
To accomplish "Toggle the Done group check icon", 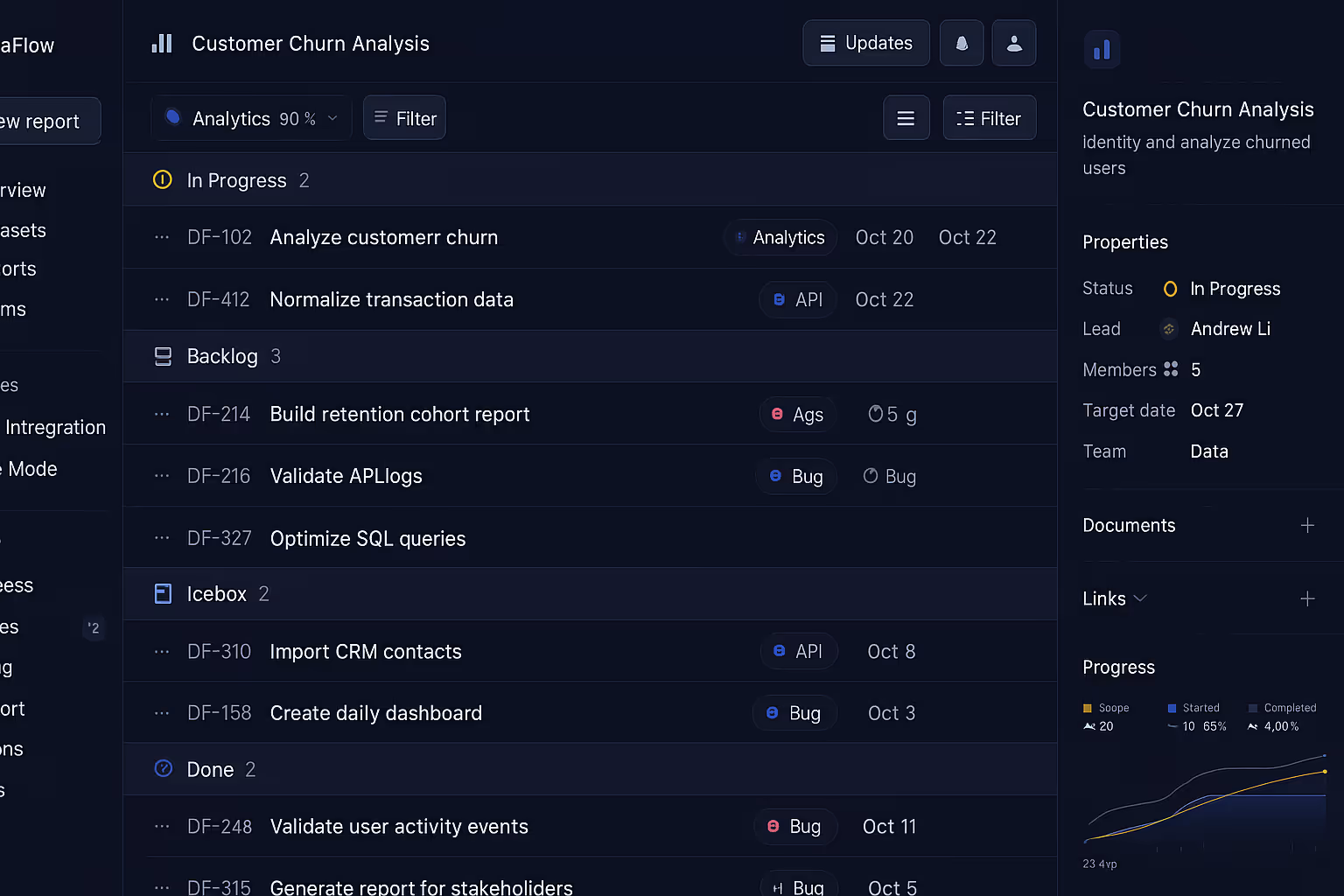I will point(163,768).
